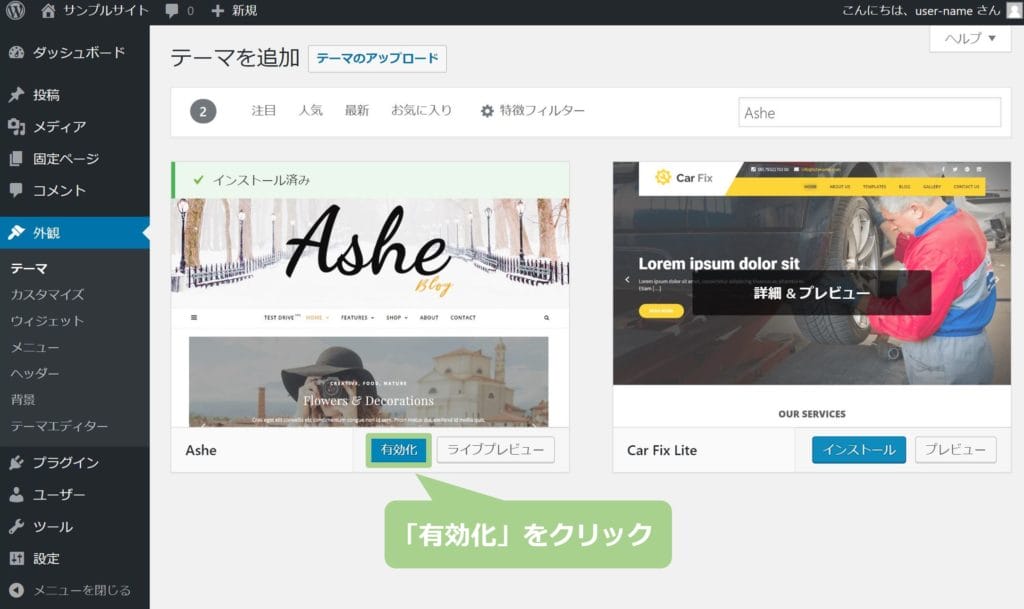Click the Car Fix Lite theme name
Screen dimensions: 1024x609
(662, 450)
